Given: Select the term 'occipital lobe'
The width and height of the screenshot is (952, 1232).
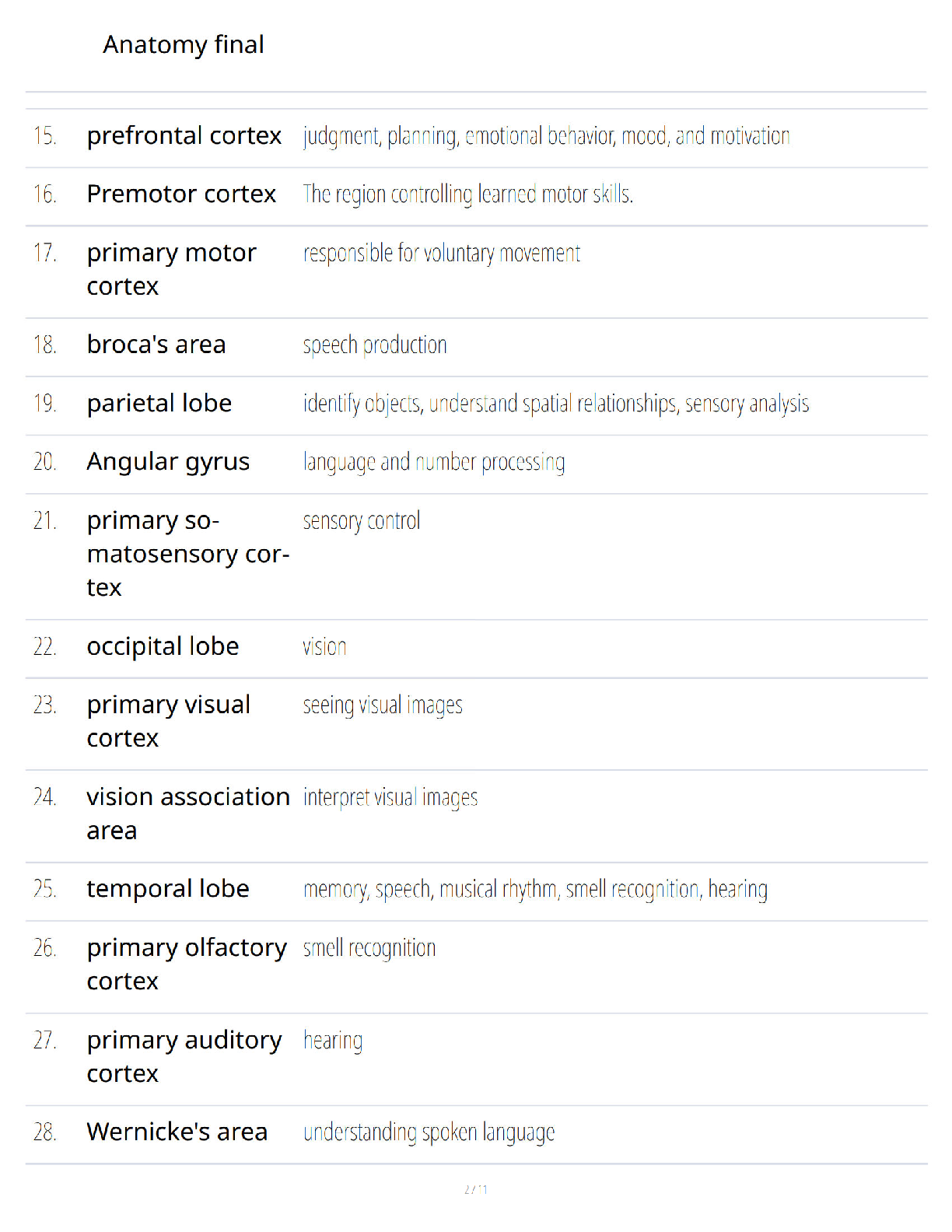Looking at the screenshot, I should (163, 647).
